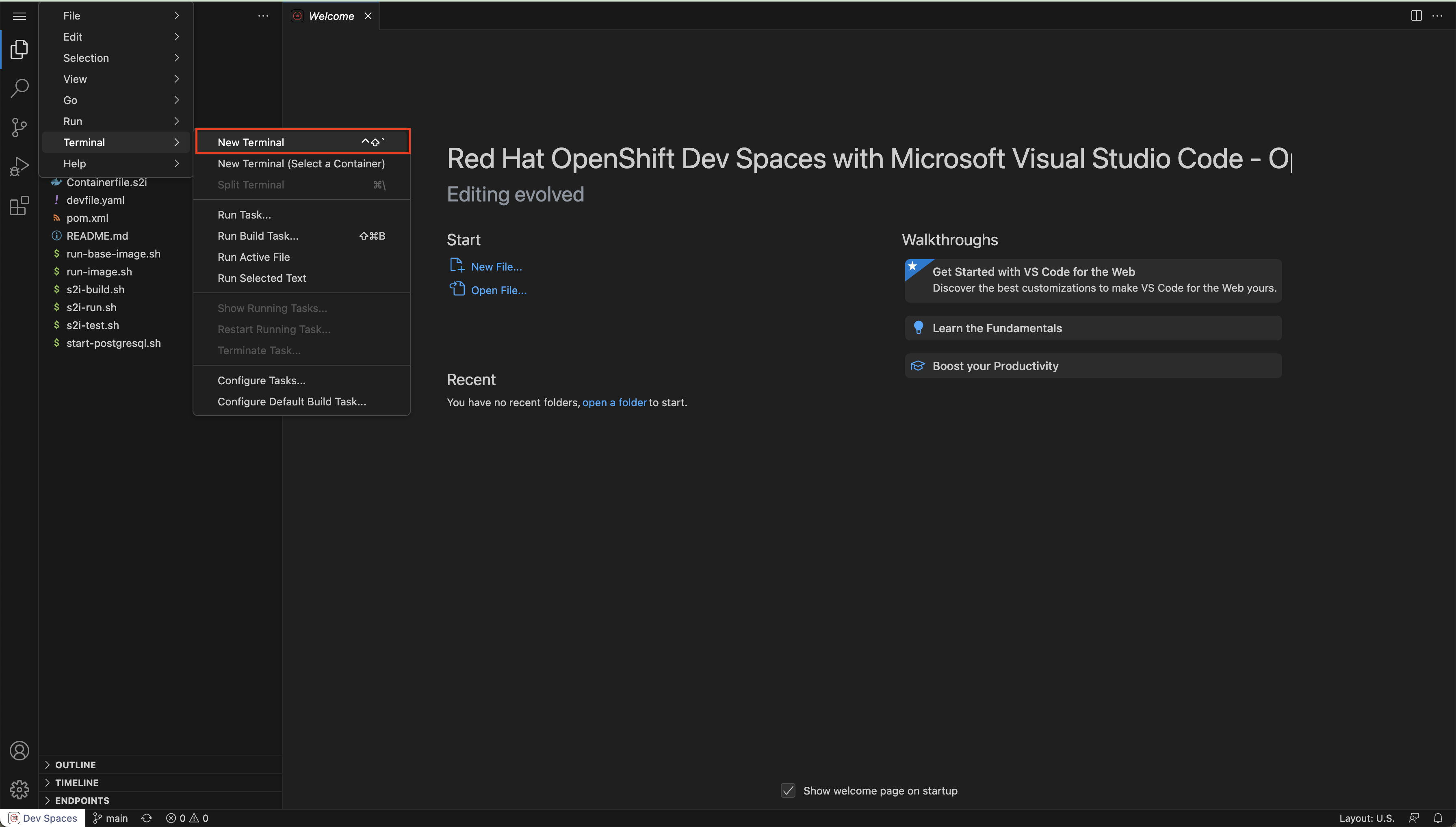This screenshot has height=827, width=1456.
Task: Expand the Selection submenu
Action: click(117, 58)
